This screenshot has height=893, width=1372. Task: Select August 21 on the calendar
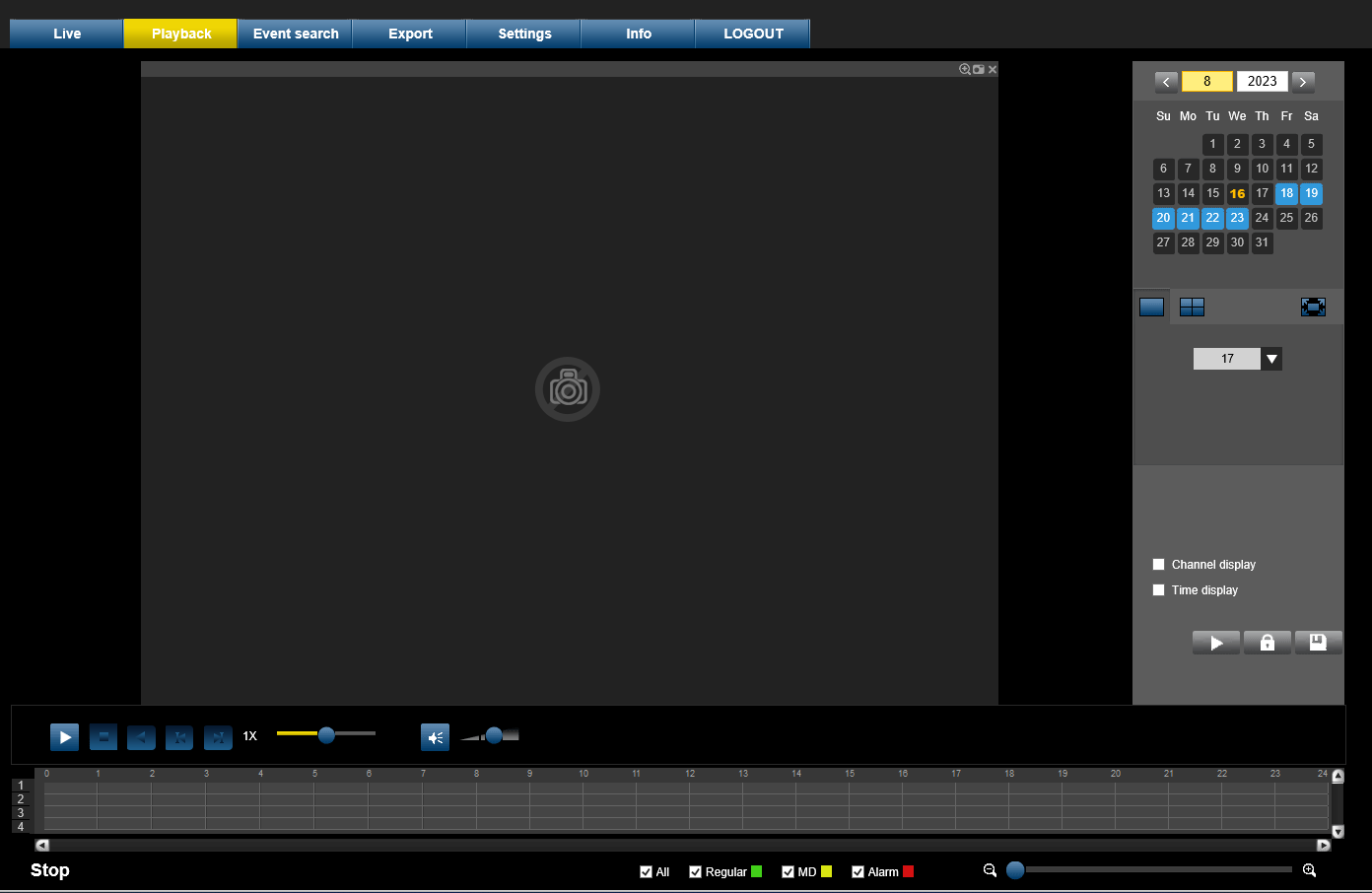1188,218
